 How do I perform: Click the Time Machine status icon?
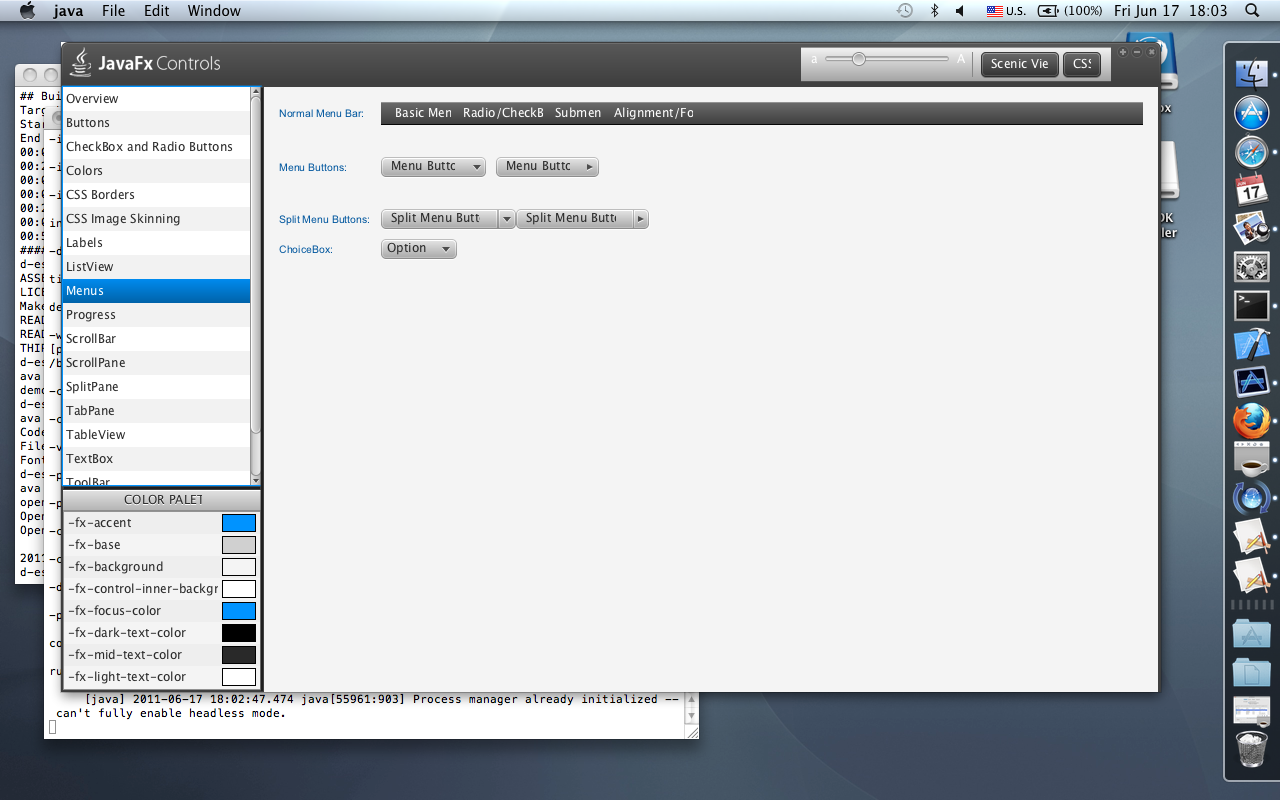[904, 11]
